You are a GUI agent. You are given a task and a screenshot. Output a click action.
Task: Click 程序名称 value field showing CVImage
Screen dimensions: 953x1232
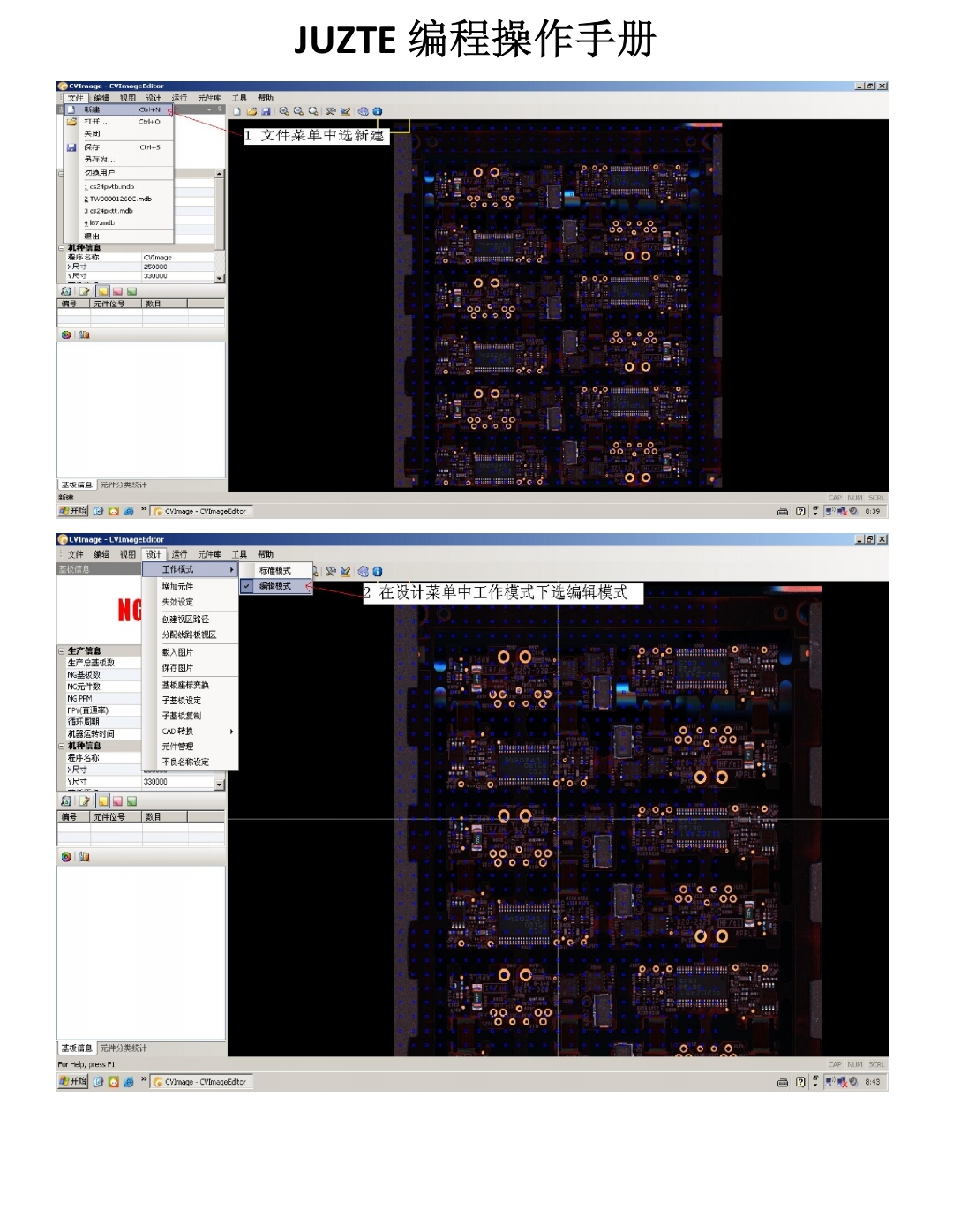(x=179, y=258)
